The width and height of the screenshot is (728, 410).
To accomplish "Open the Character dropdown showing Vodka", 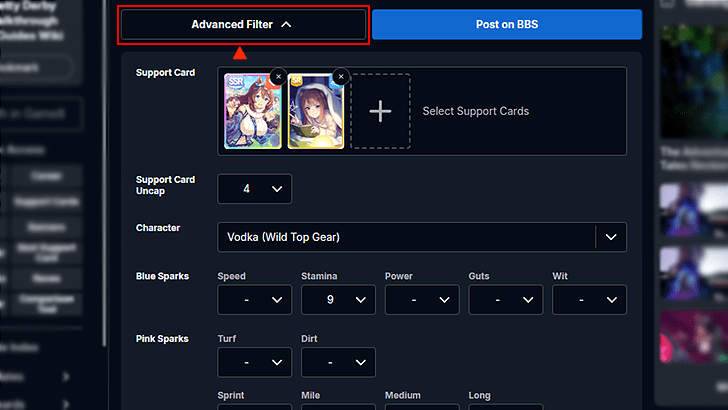I will click(422, 237).
